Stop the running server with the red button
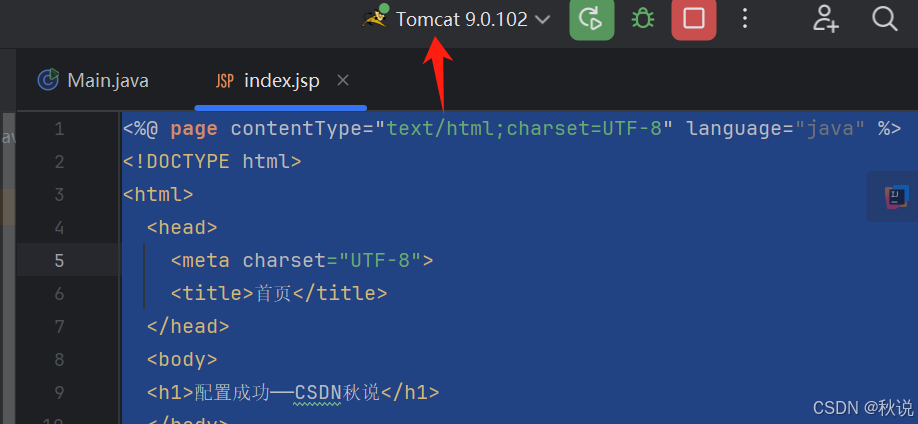Screen dimensions: 918x424 pos(694,19)
